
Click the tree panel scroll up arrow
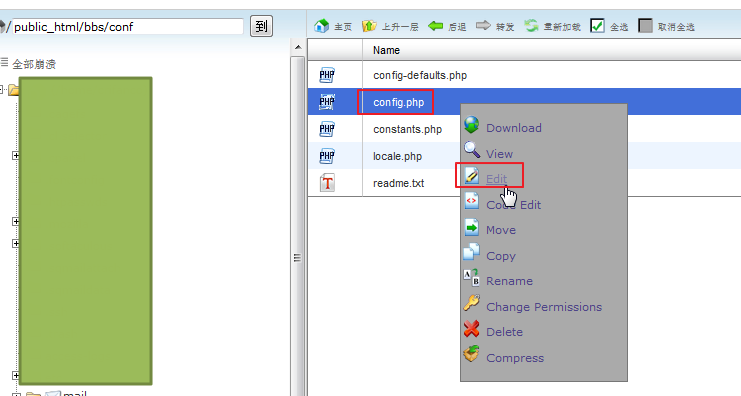coord(298,47)
